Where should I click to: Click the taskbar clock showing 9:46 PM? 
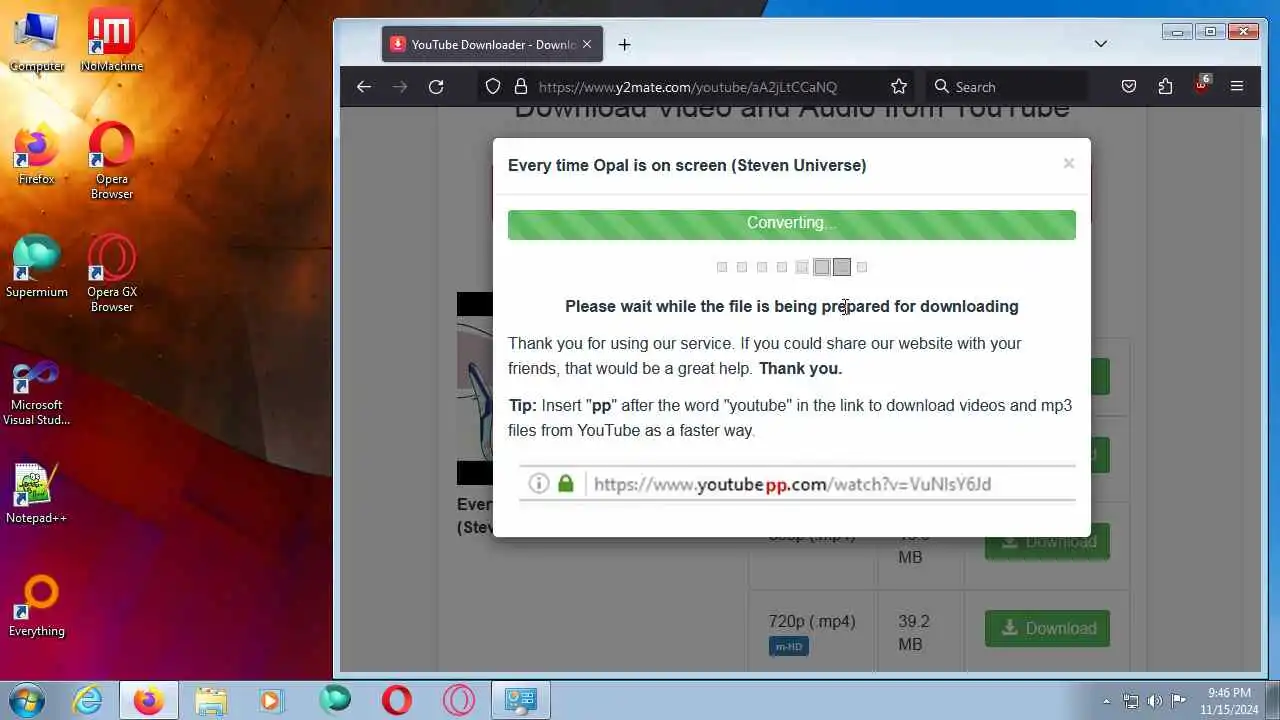1229,701
